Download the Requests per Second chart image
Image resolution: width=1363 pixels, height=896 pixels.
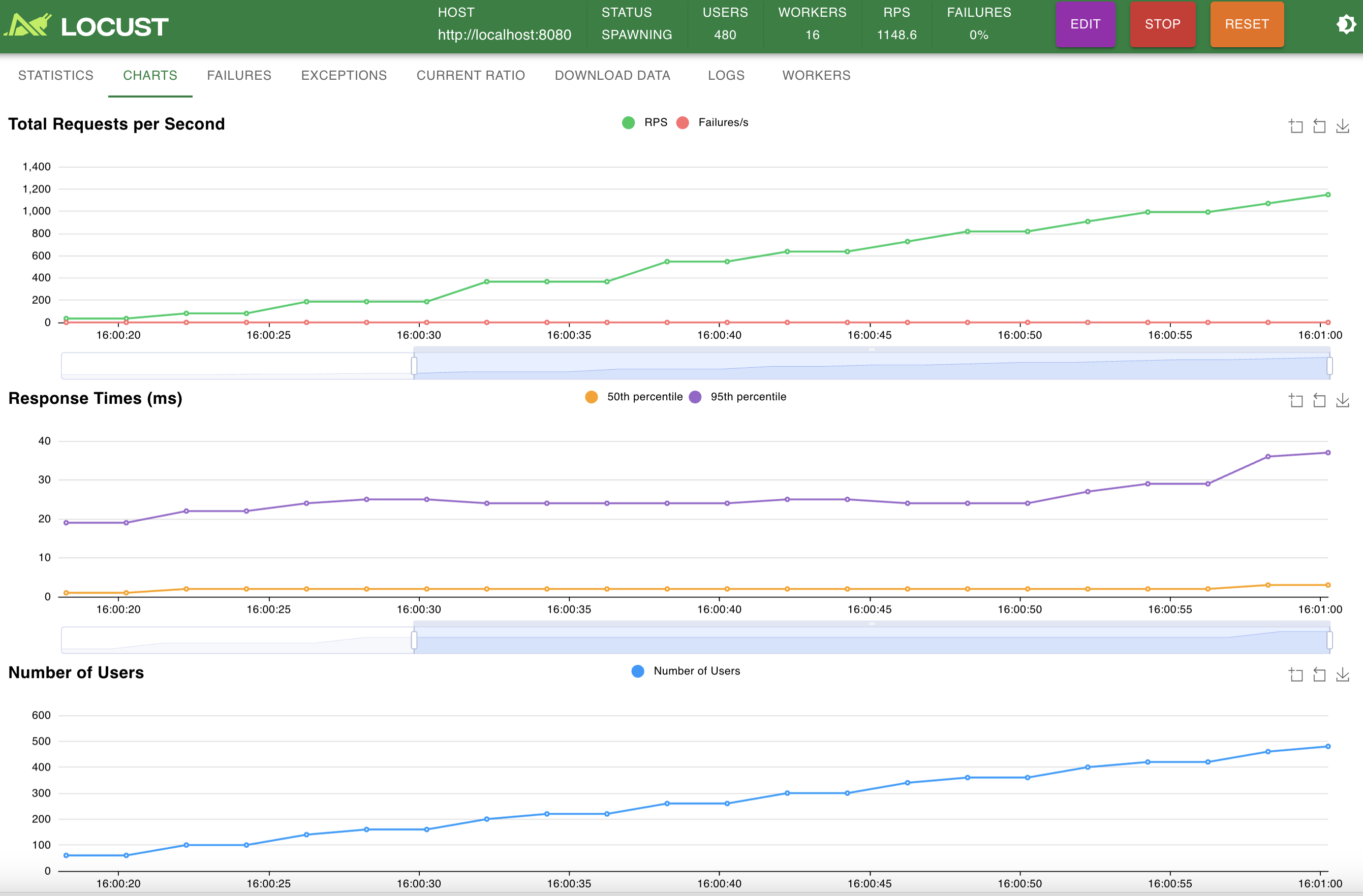click(1343, 126)
